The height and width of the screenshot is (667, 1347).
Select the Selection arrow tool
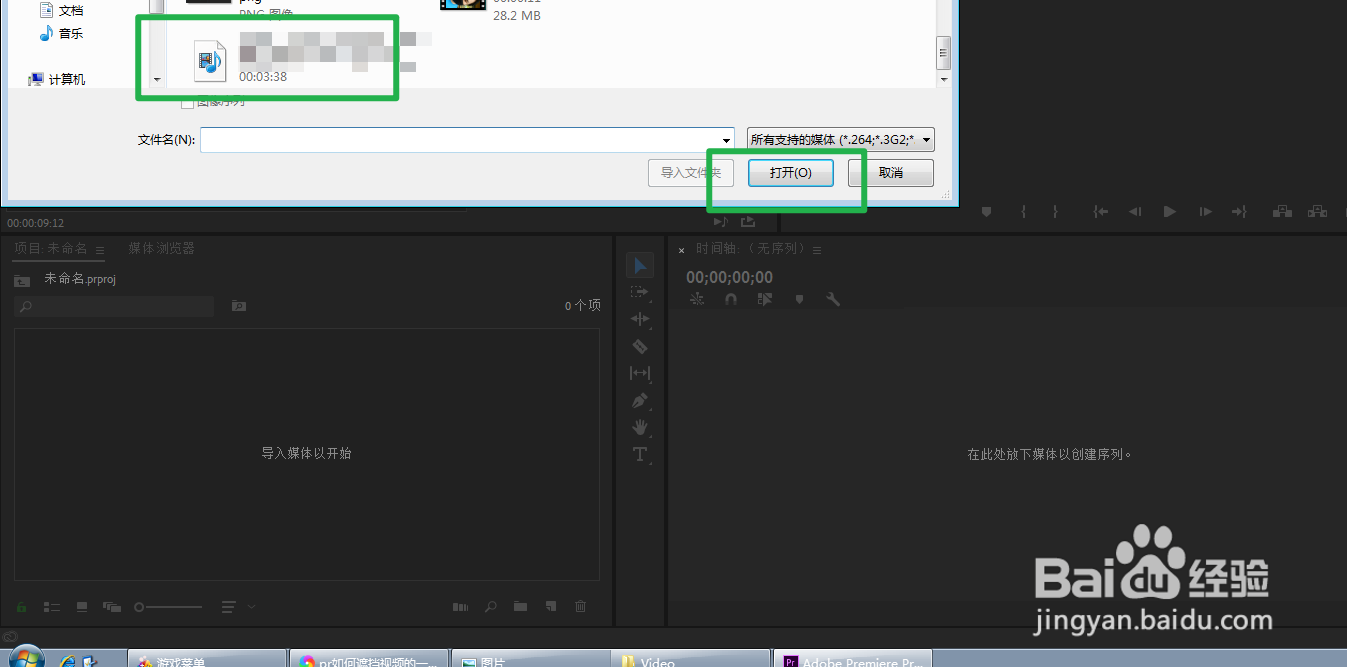click(640, 265)
